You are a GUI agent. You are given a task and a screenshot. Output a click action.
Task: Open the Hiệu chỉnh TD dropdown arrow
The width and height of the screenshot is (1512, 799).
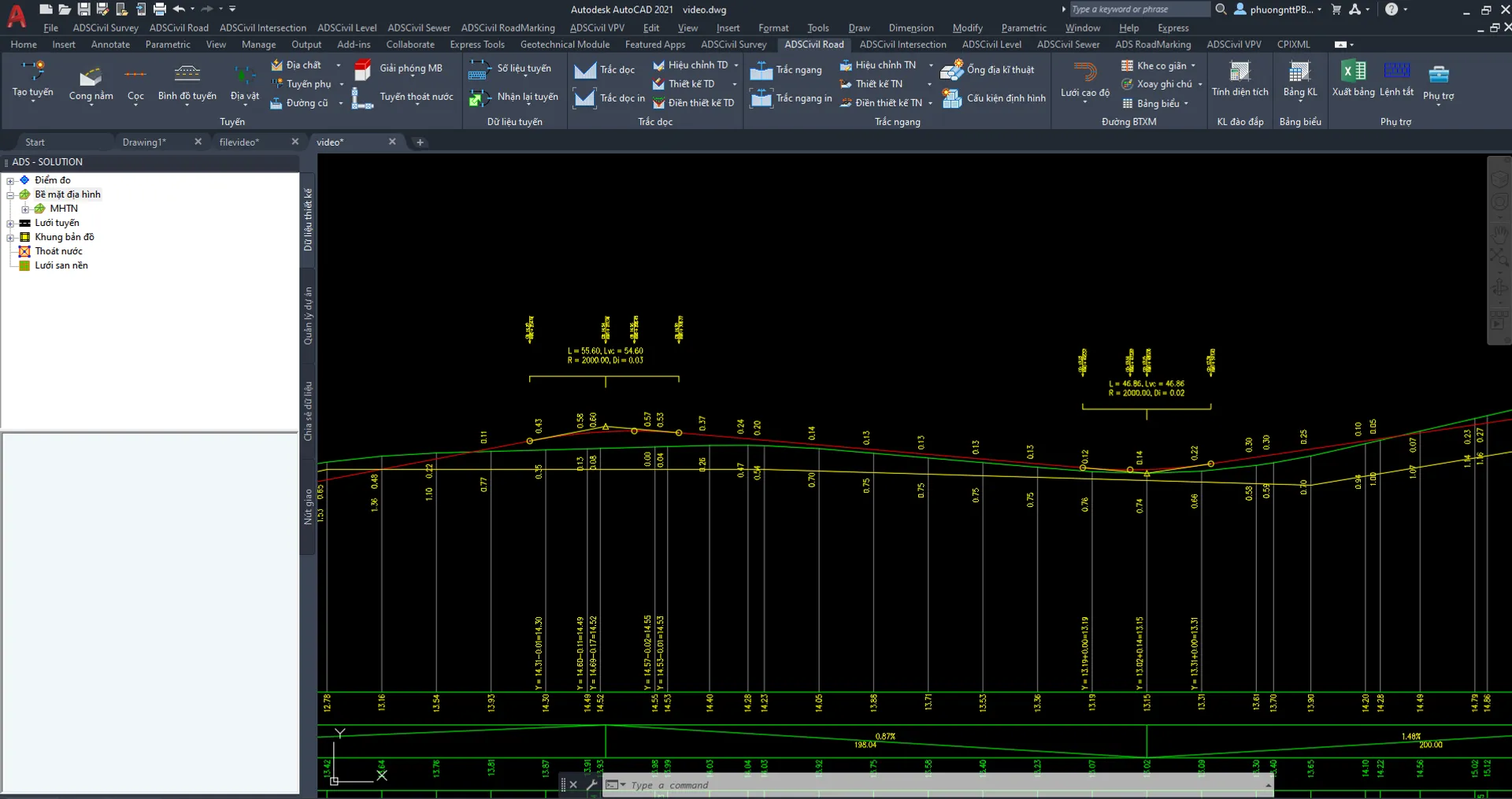tap(736, 65)
